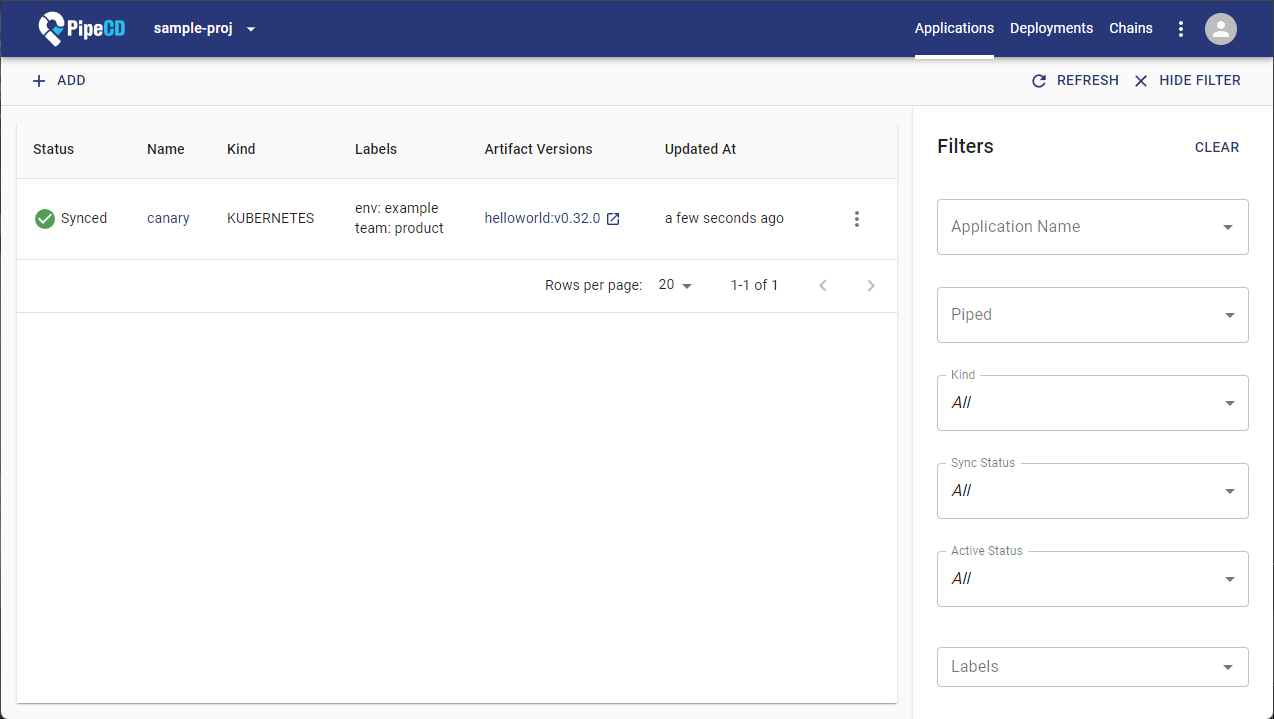This screenshot has width=1274, height=719.
Task: Open the Sync Status filter dropdown
Action: 1092,491
